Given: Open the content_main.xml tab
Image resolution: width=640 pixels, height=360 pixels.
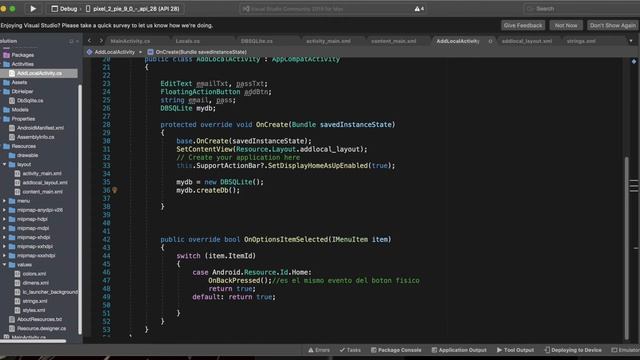Looking at the screenshot, I should (x=393, y=41).
